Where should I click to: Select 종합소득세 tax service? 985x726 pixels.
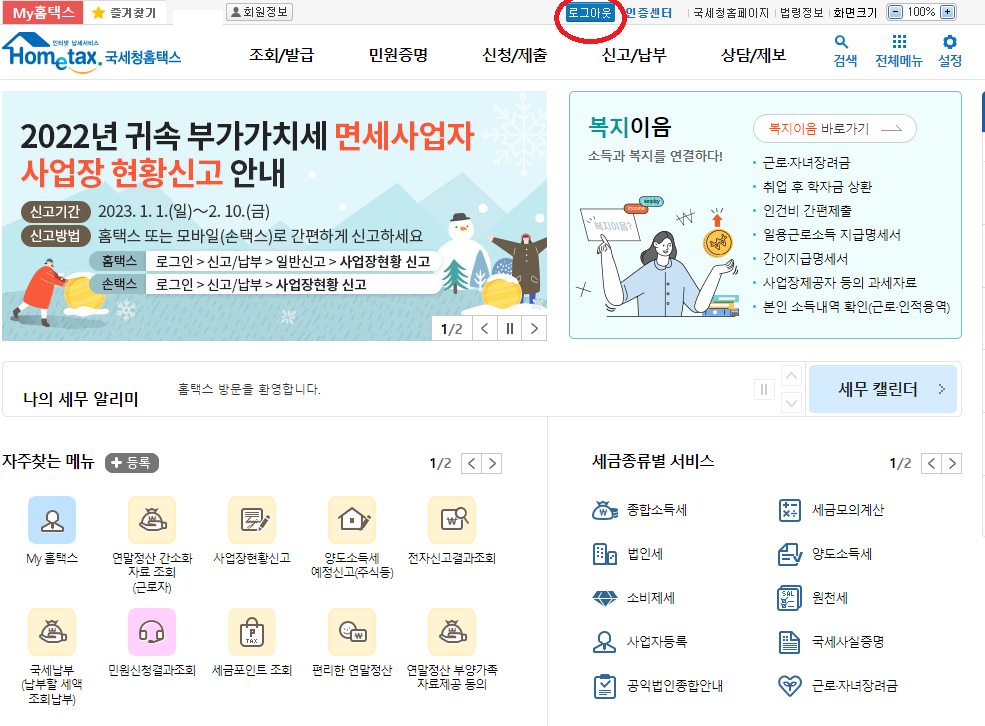point(639,510)
